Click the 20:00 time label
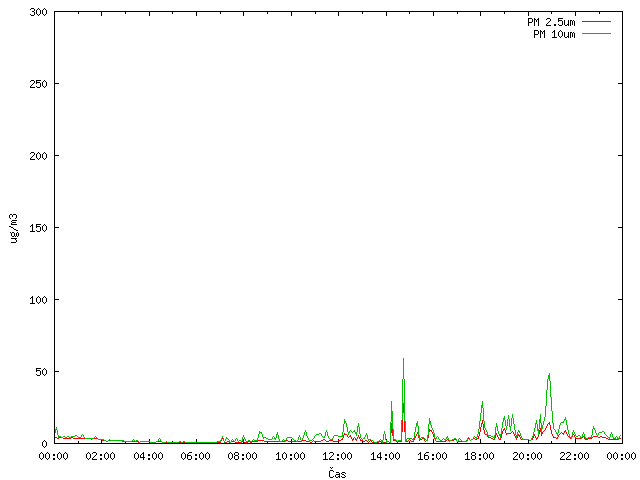This screenshot has width=640, height=480. tap(527, 456)
